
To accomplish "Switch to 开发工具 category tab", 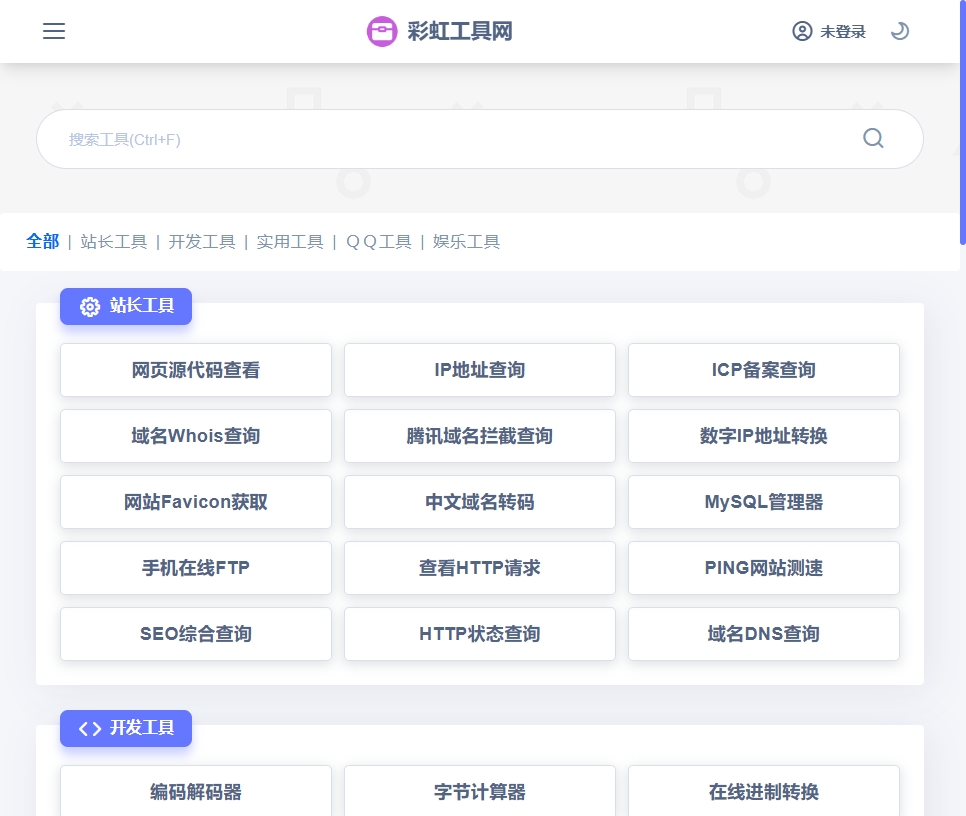I will 202,241.
